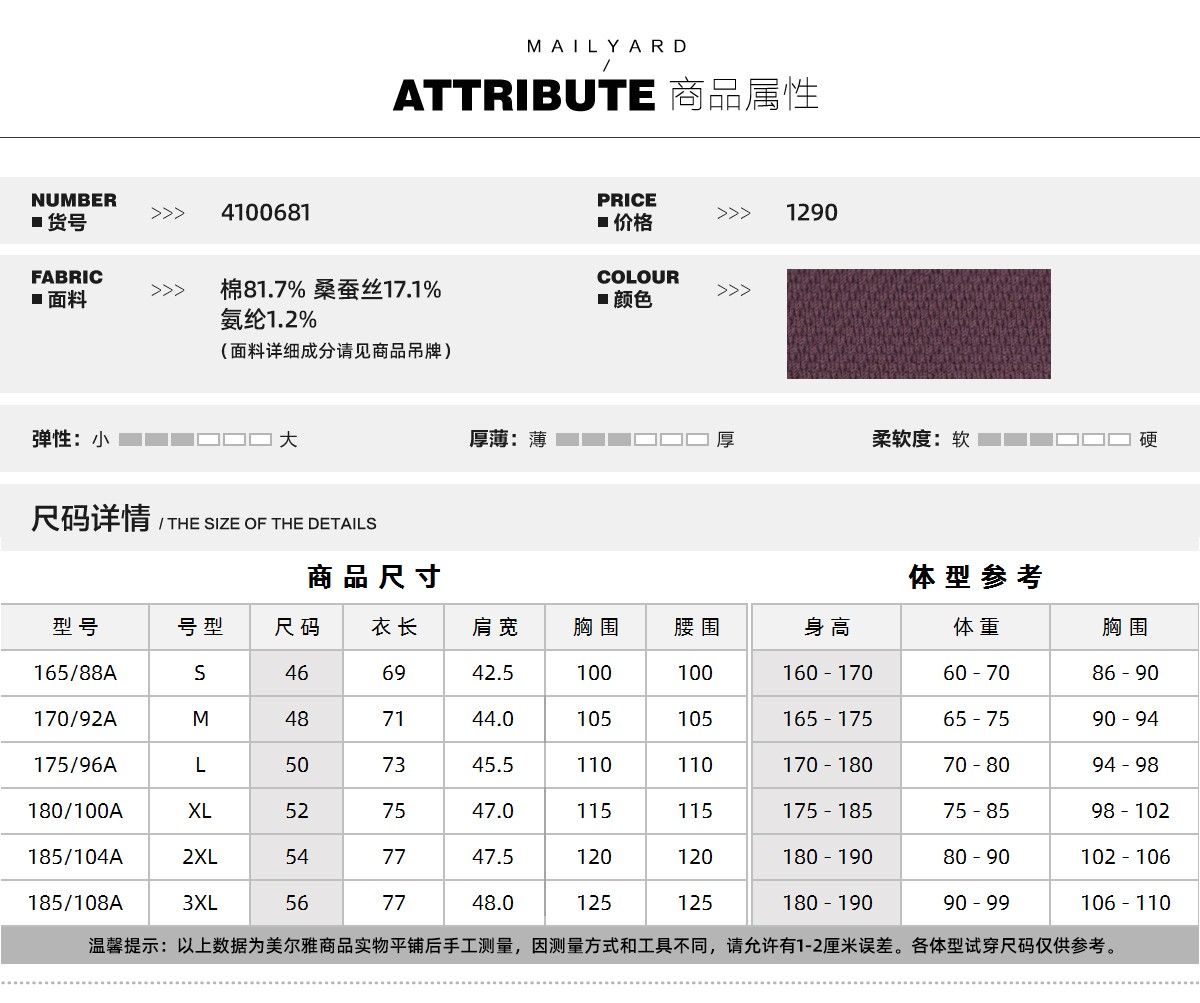
Task: Click weight range 90 - 99 cell
Action: pyautogui.click(x=976, y=903)
